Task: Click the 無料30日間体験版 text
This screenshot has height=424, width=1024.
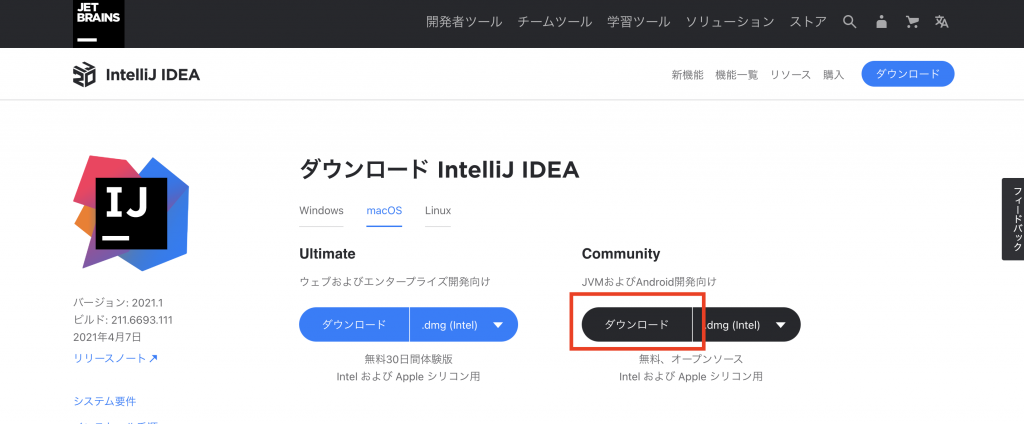Action: click(x=408, y=359)
